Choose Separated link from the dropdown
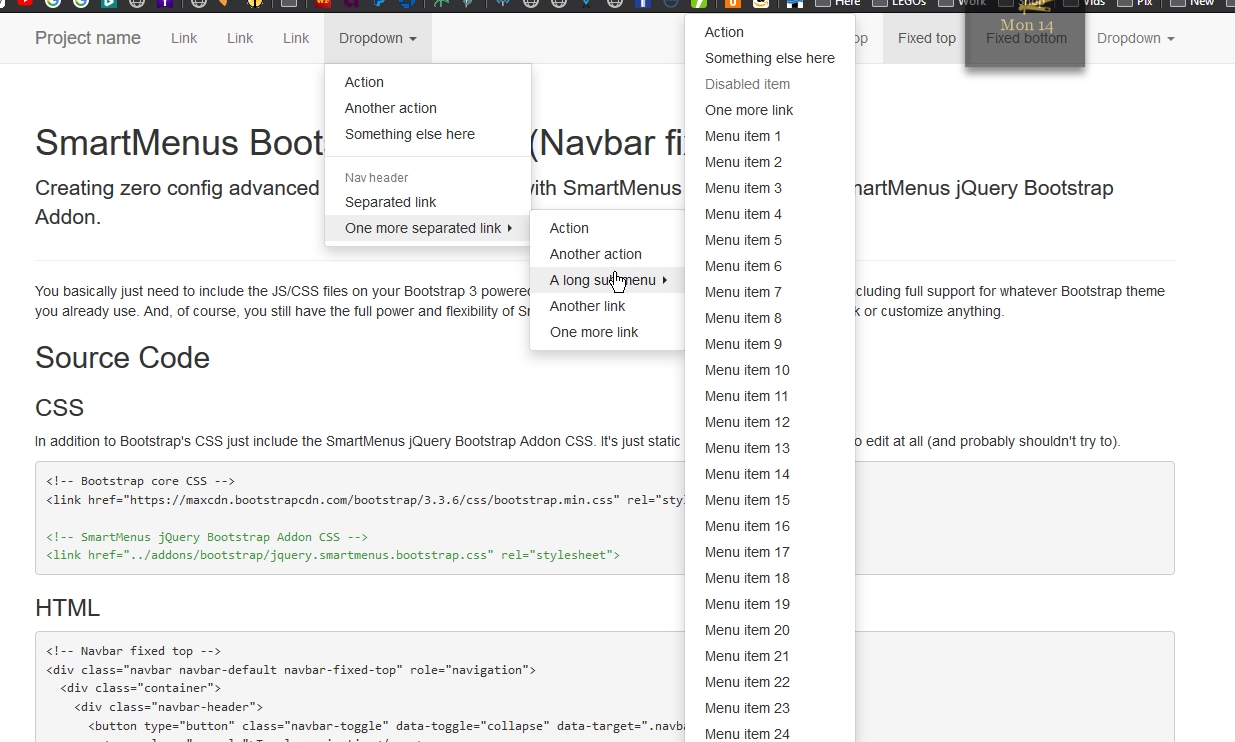This screenshot has height=742, width=1235. click(390, 202)
